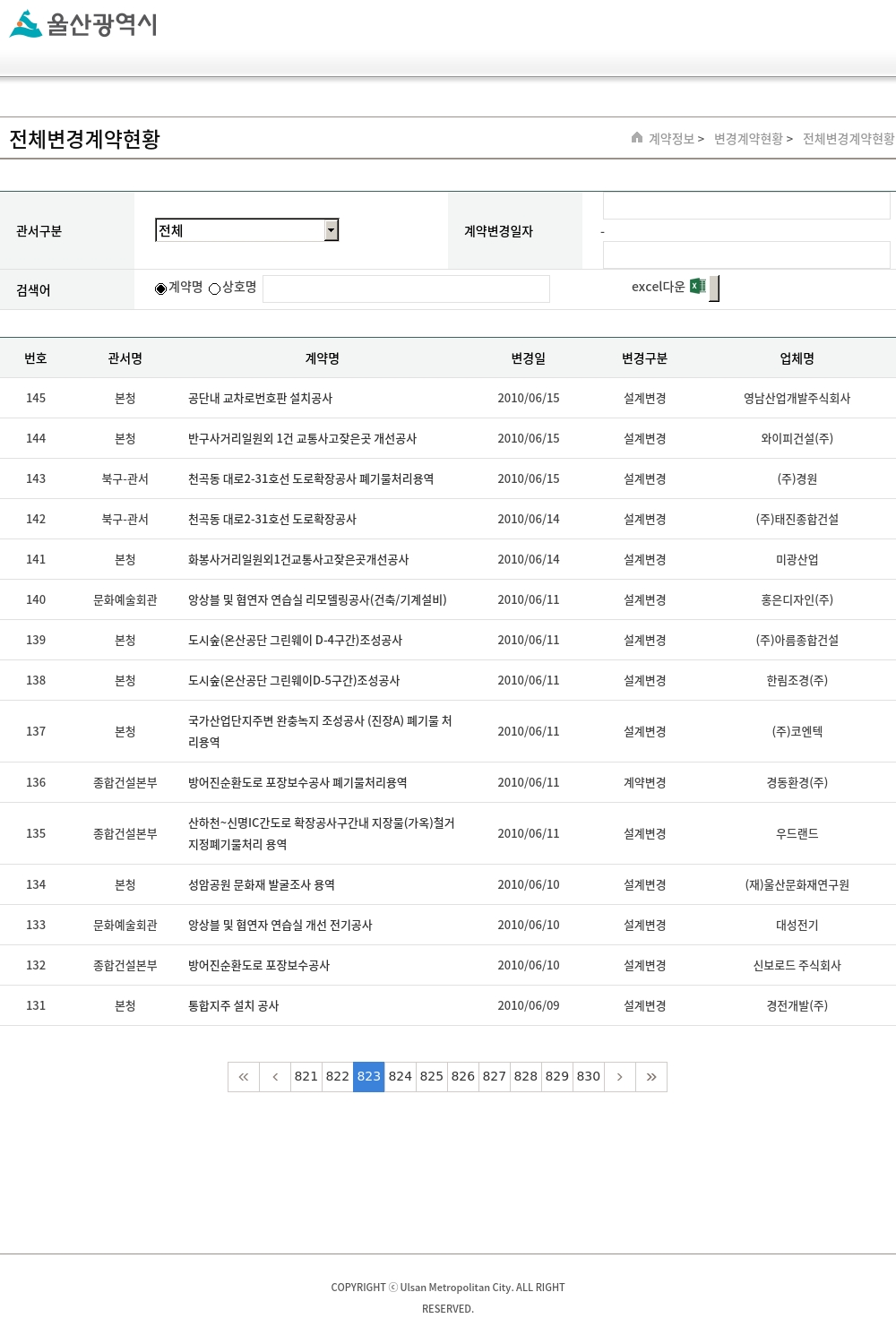Select the 상호명 radio button
The image size is (896, 1344).
tap(215, 289)
